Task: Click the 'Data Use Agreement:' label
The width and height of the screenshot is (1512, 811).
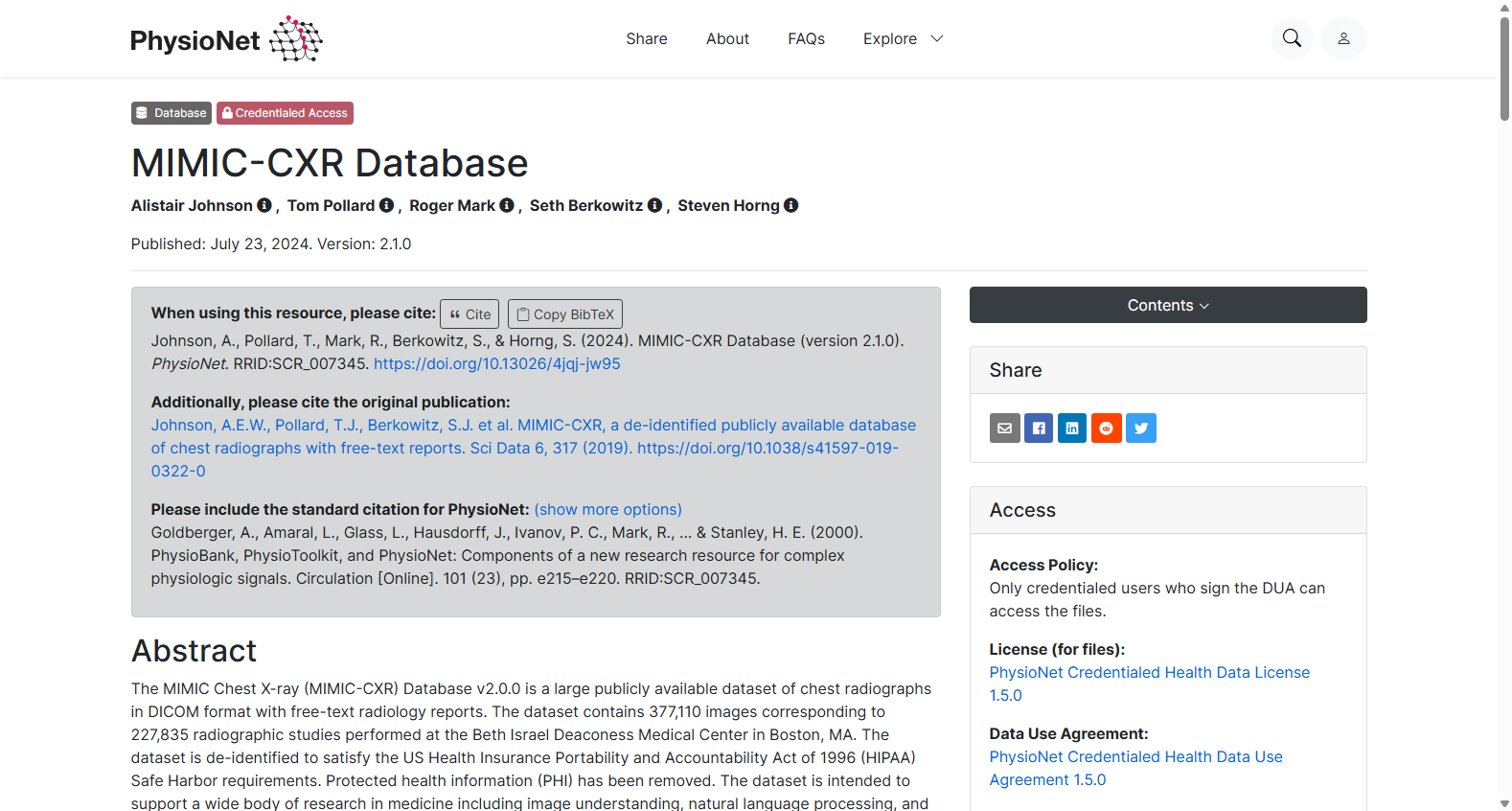Action: pyautogui.click(x=1068, y=733)
